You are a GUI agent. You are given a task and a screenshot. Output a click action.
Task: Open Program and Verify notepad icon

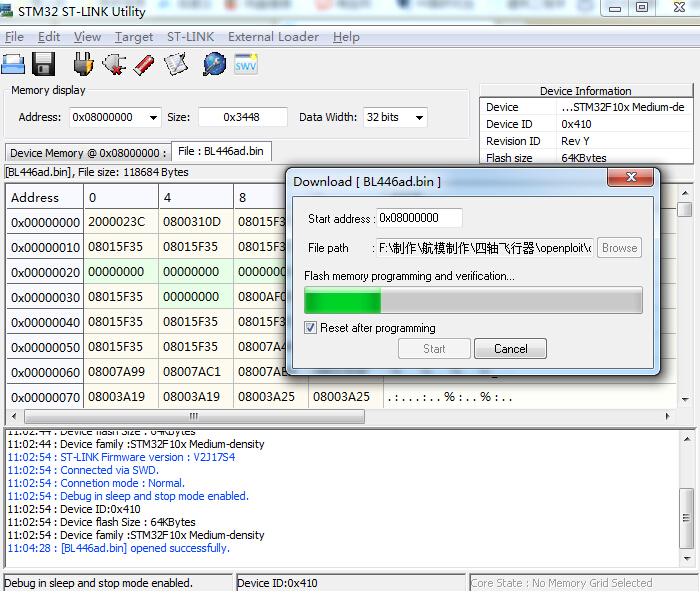click(176, 64)
